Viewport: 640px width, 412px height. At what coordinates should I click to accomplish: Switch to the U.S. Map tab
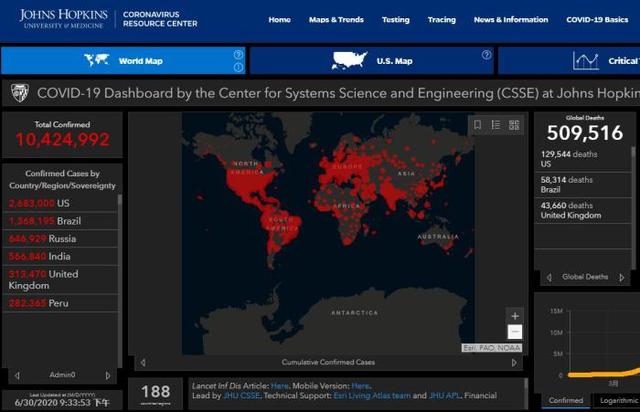(x=371, y=61)
